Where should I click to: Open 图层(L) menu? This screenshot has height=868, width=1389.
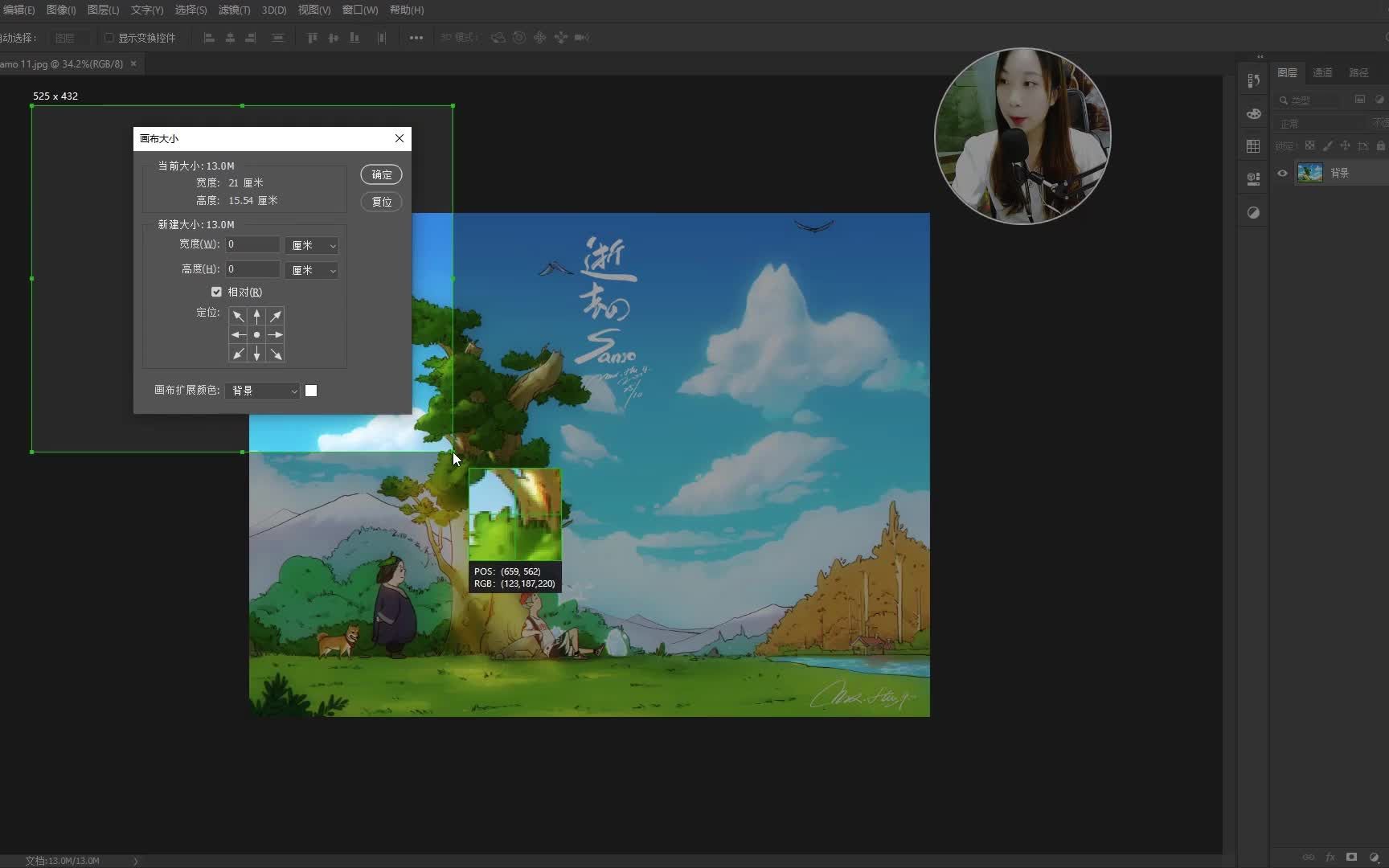pos(103,10)
